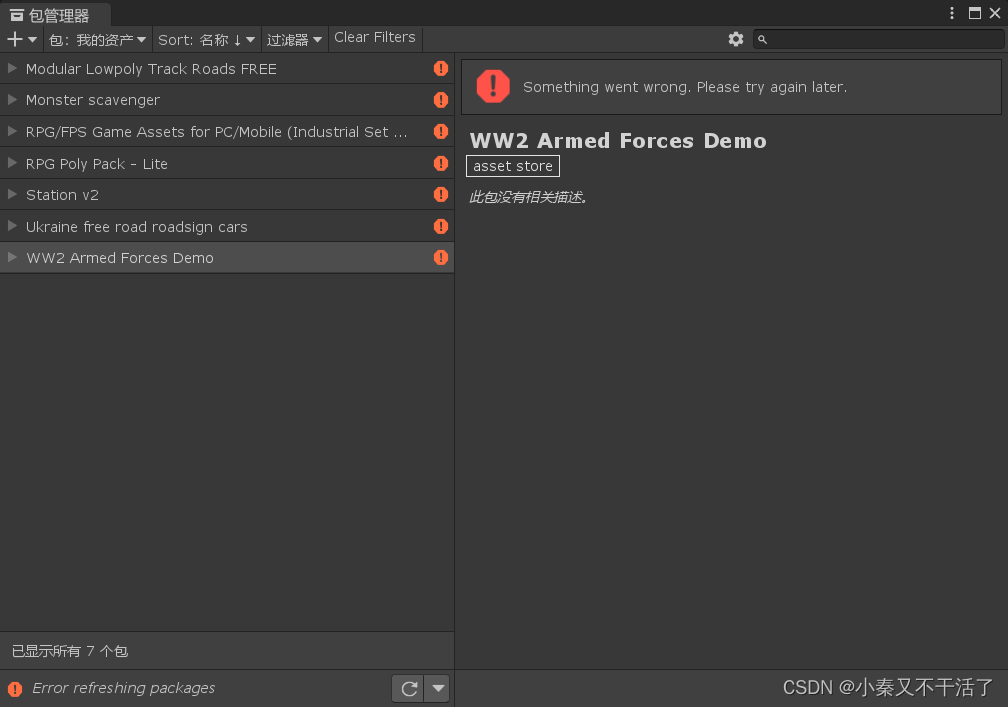1008x707 pixels.
Task: Open the Package Manager settings gear
Action: [x=736, y=38]
